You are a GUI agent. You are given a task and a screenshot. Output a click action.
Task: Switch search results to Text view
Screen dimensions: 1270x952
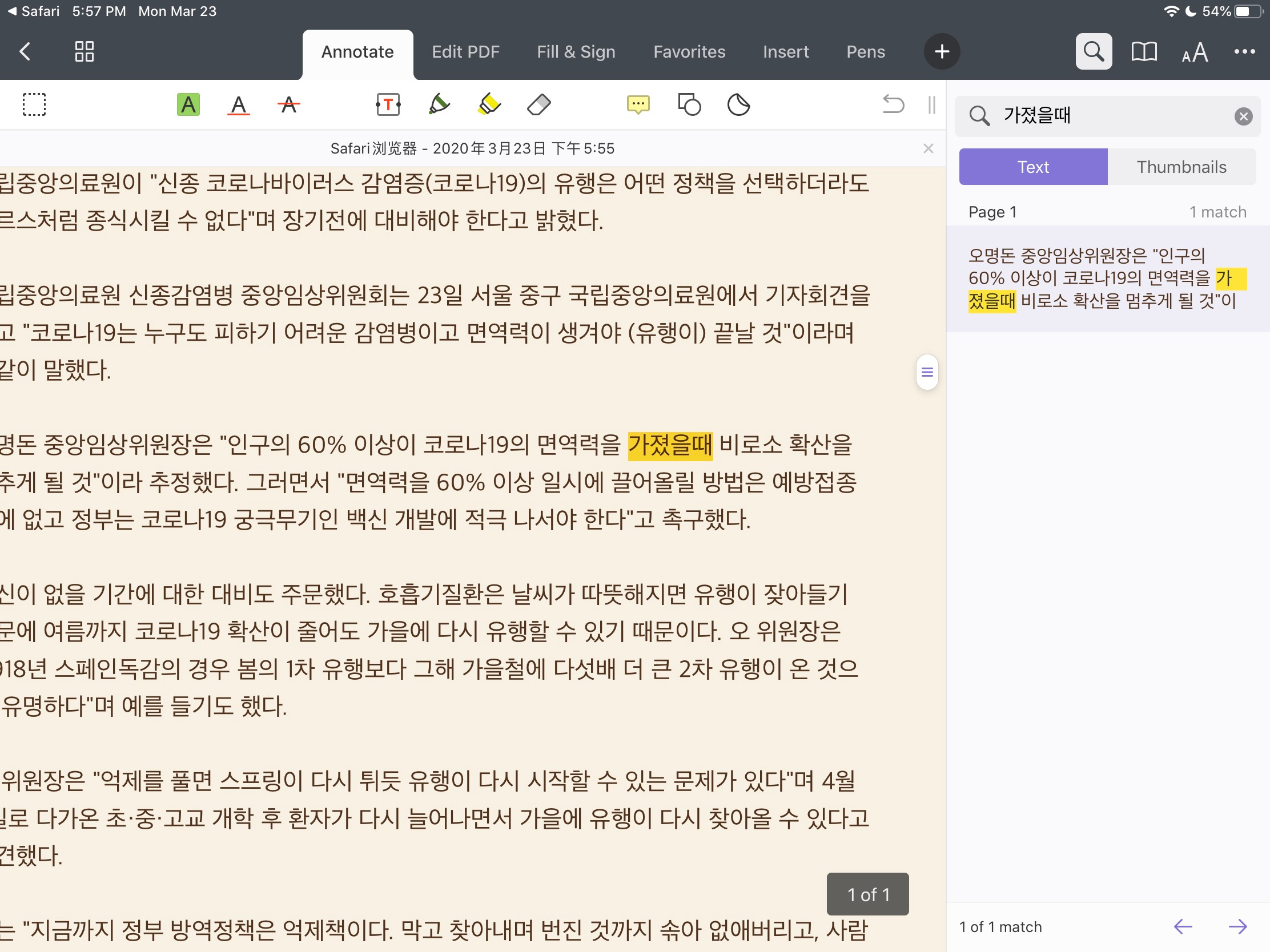[x=1032, y=167]
